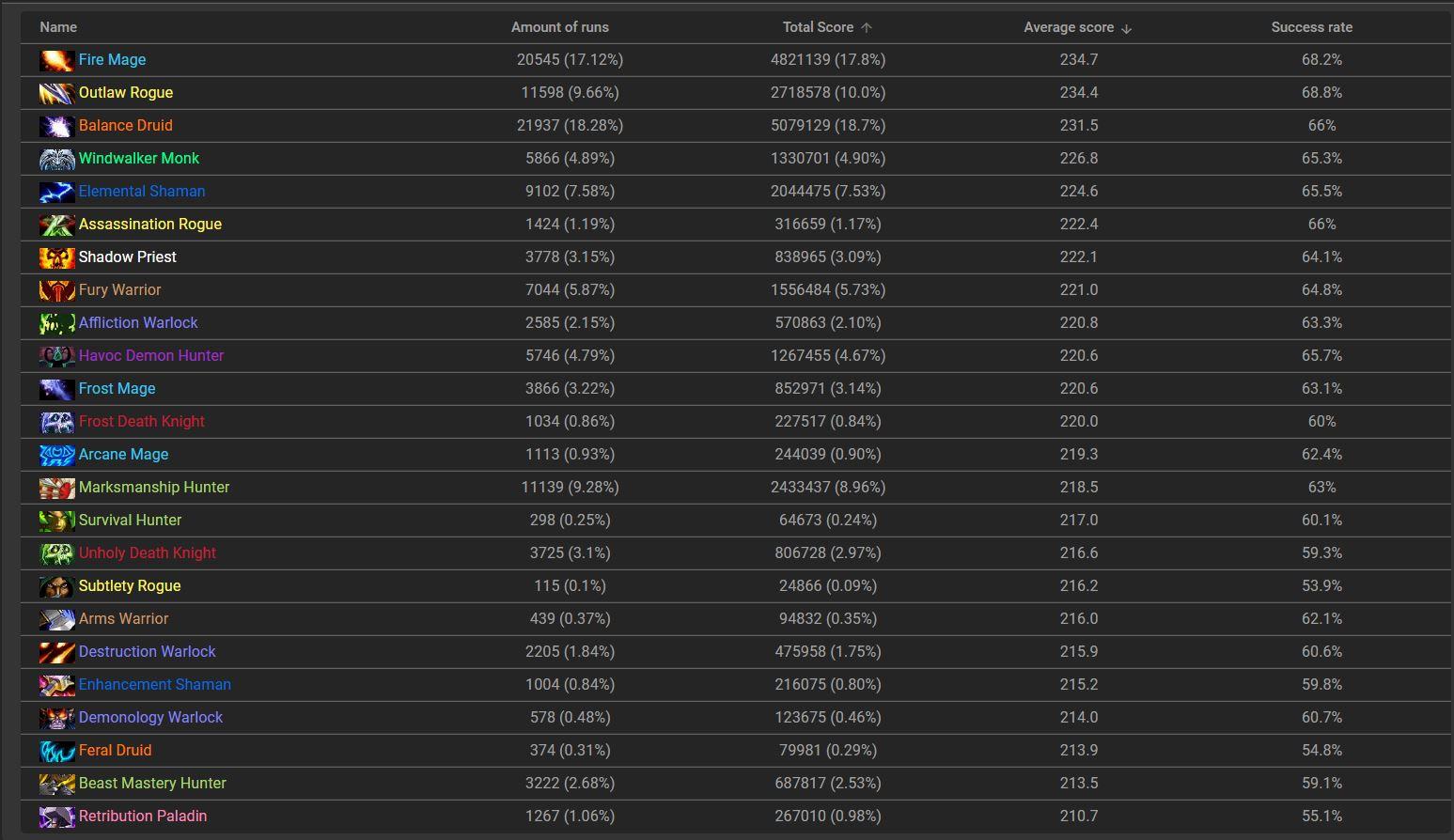The height and width of the screenshot is (840, 1454).
Task: Open the Elemental Shaman link
Action: tap(142, 191)
